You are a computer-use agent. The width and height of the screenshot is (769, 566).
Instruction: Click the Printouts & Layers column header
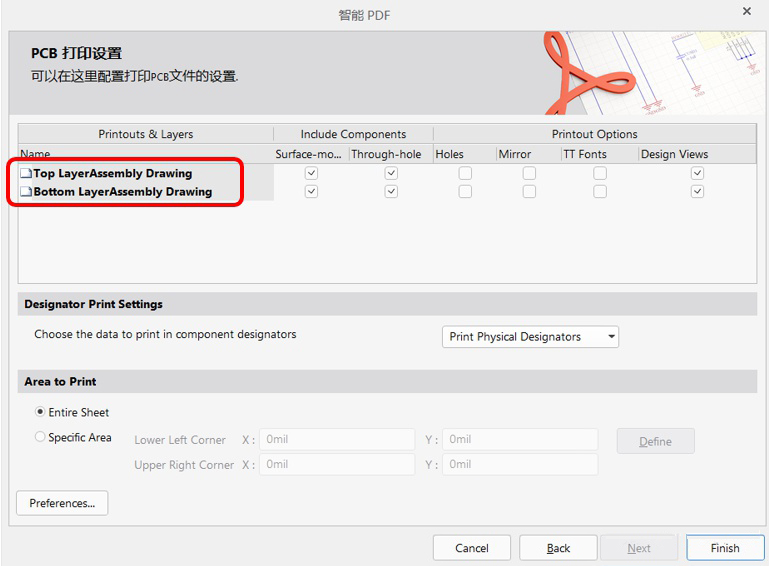point(146,134)
